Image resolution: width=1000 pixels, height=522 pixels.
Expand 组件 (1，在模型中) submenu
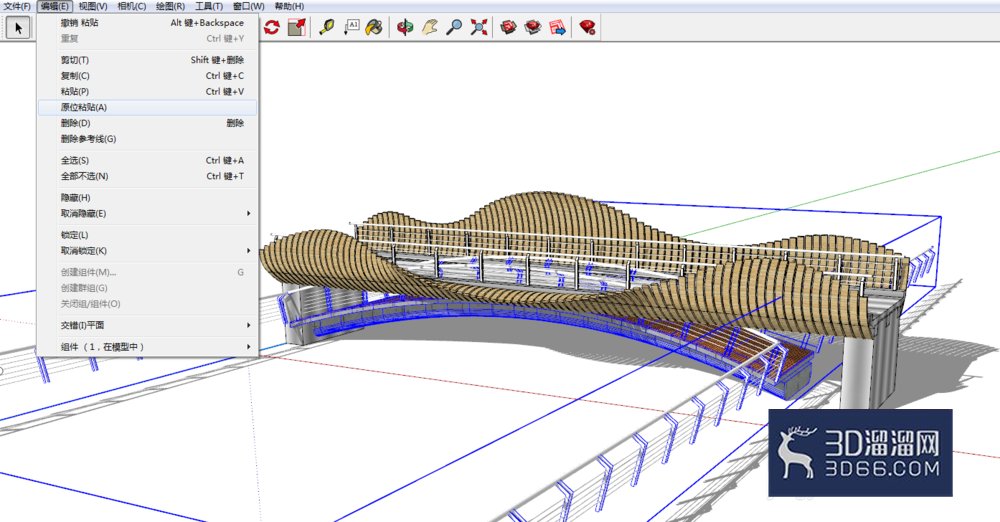click(x=147, y=347)
